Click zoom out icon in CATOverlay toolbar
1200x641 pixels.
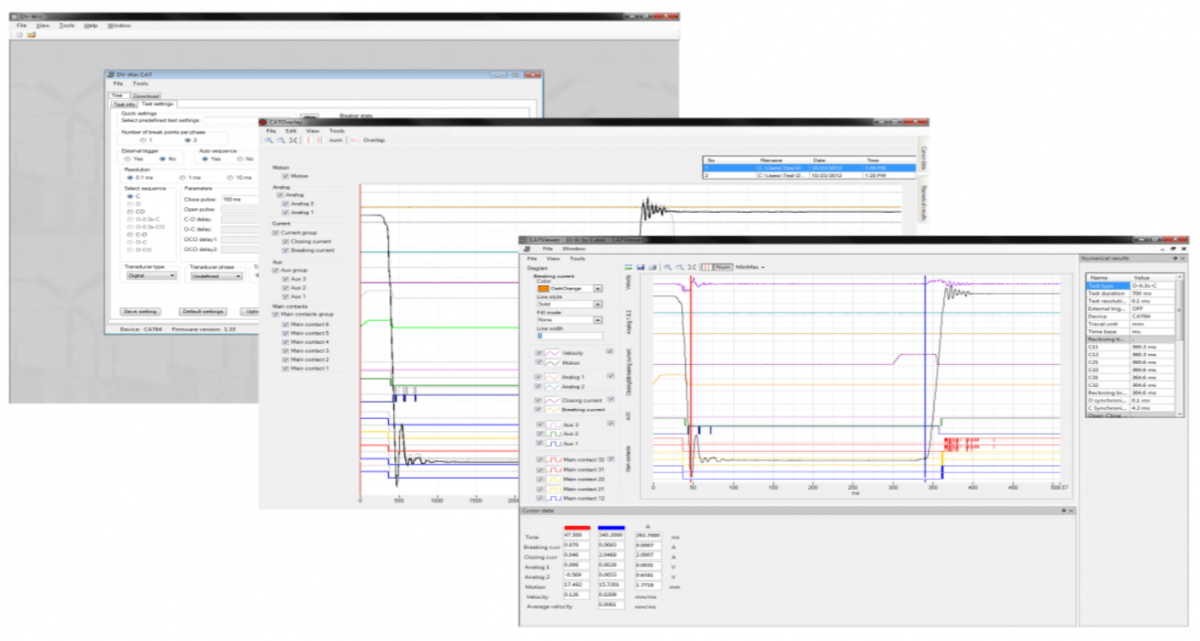coord(281,141)
